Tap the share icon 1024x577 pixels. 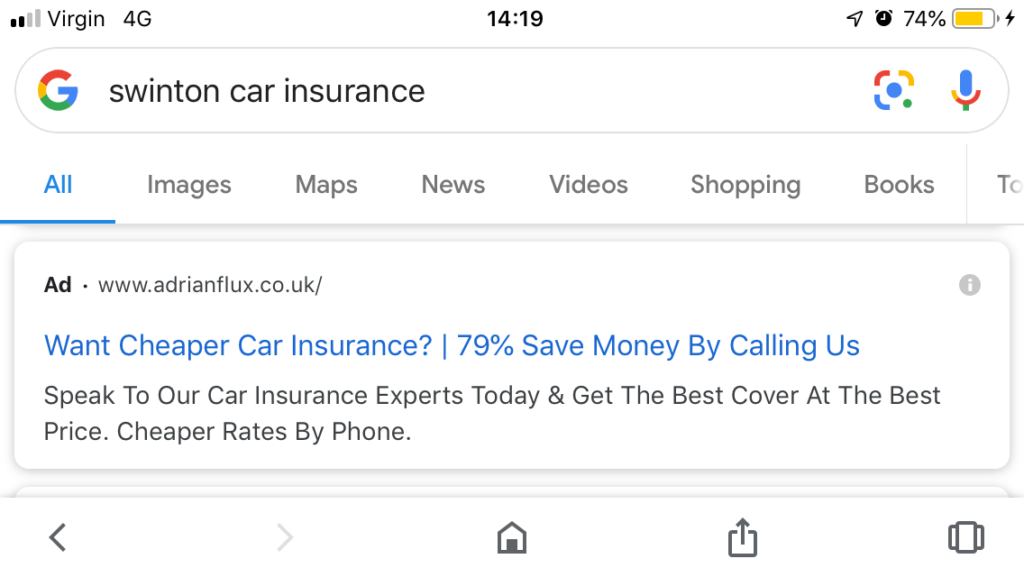click(741, 537)
